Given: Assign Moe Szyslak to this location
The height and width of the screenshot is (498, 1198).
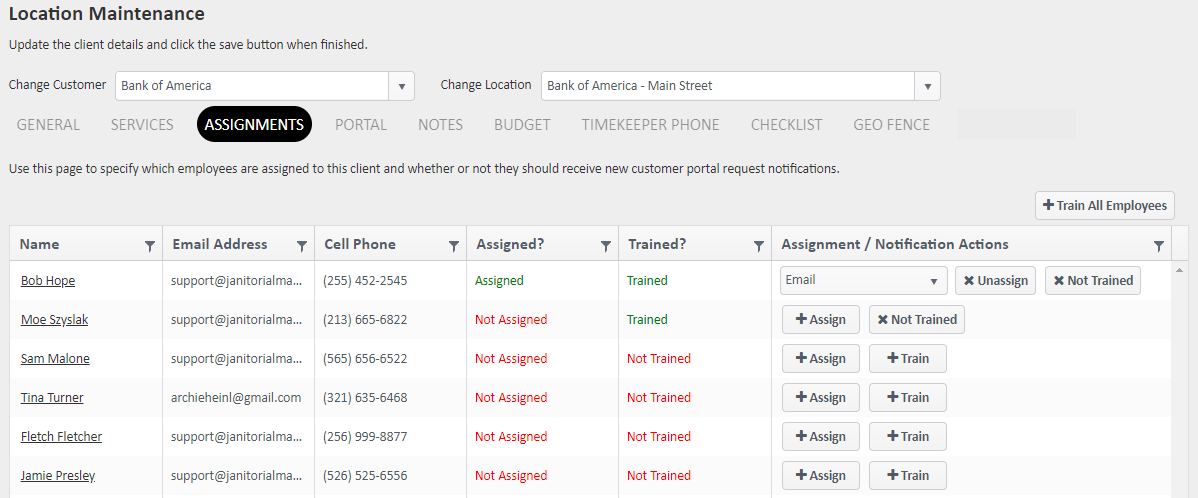Looking at the screenshot, I should point(820,320).
